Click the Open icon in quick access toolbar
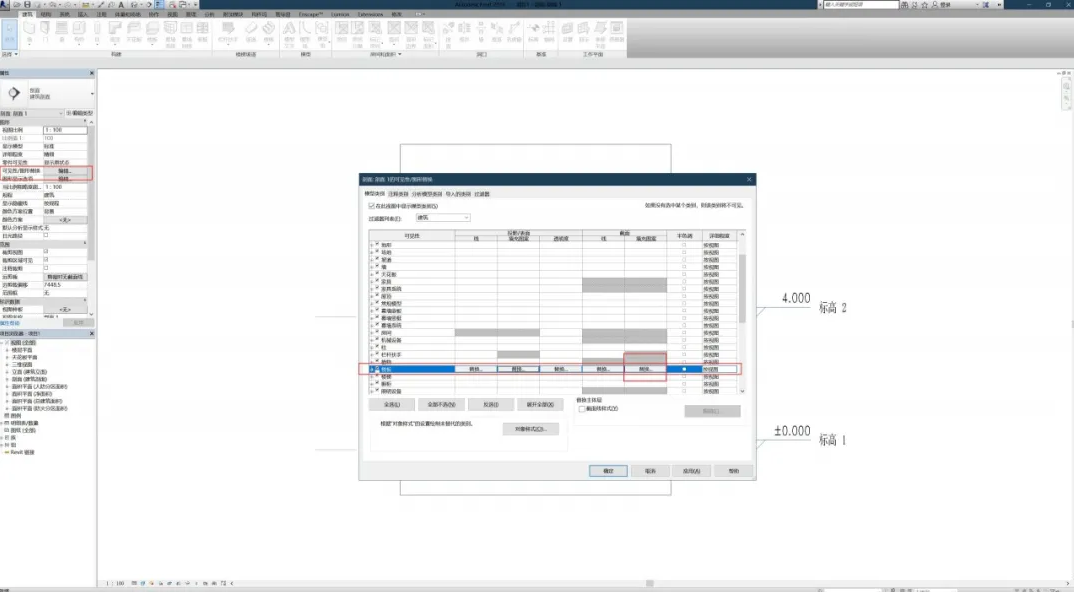1074x592 pixels. pyautogui.click(x=16, y=5)
